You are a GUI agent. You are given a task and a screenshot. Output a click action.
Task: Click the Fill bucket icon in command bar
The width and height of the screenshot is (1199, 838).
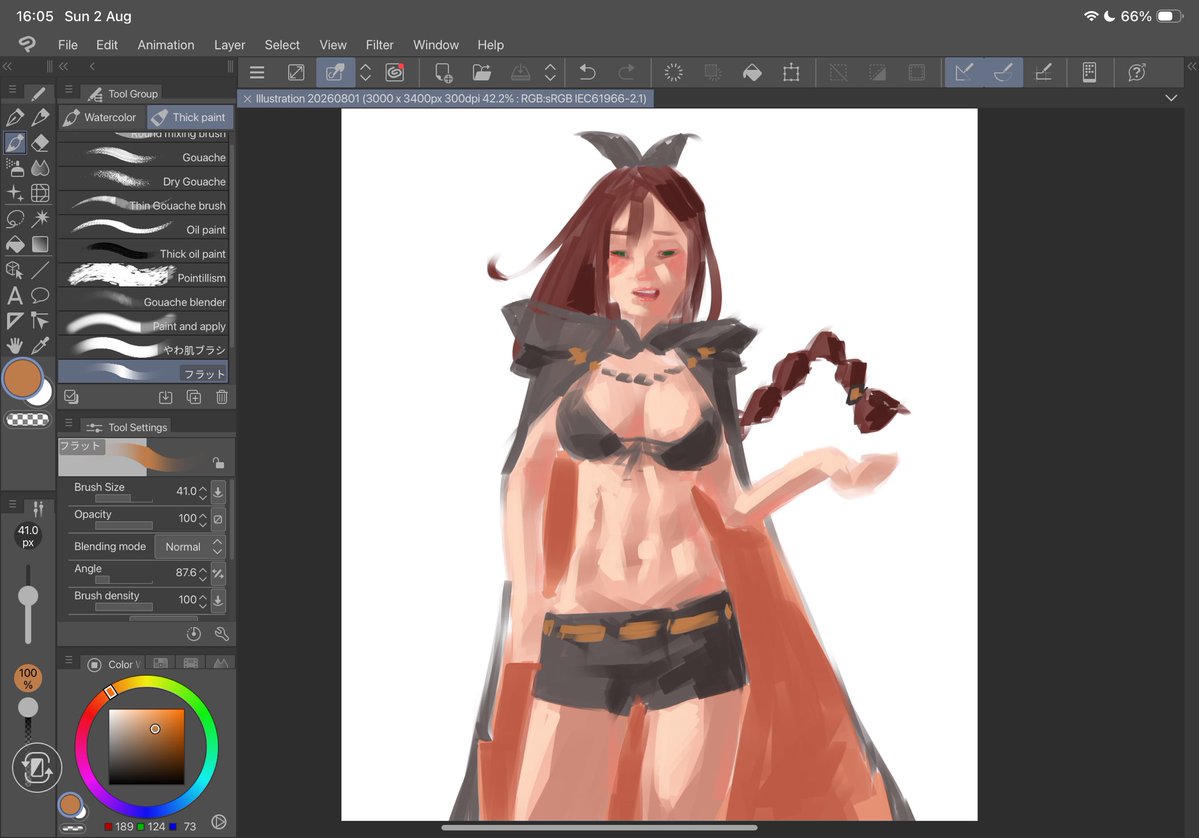(752, 73)
